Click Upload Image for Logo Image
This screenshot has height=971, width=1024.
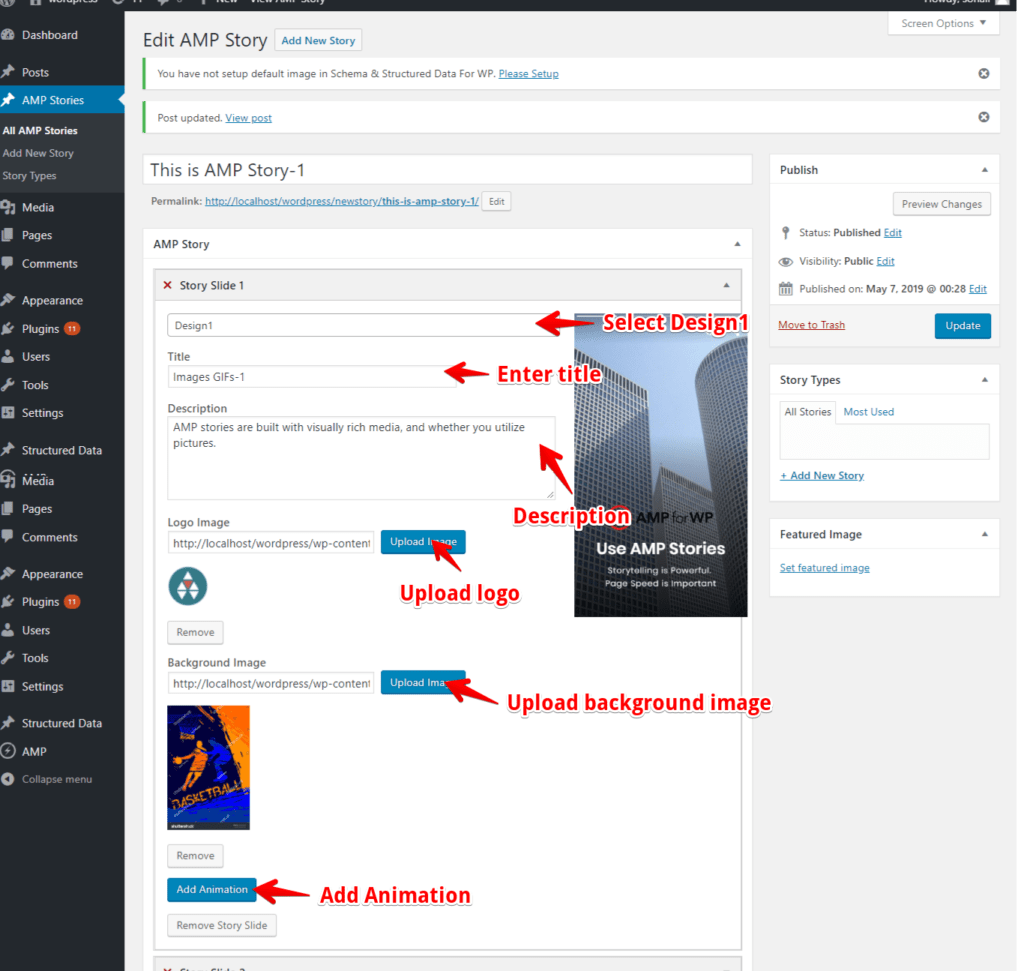pos(423,542)
